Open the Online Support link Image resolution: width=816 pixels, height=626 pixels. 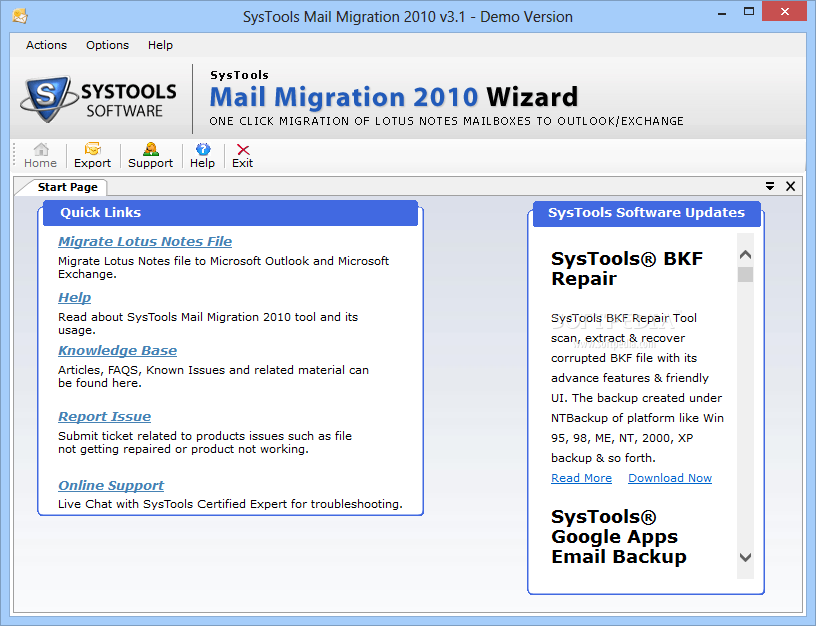[x=110, y=486]
